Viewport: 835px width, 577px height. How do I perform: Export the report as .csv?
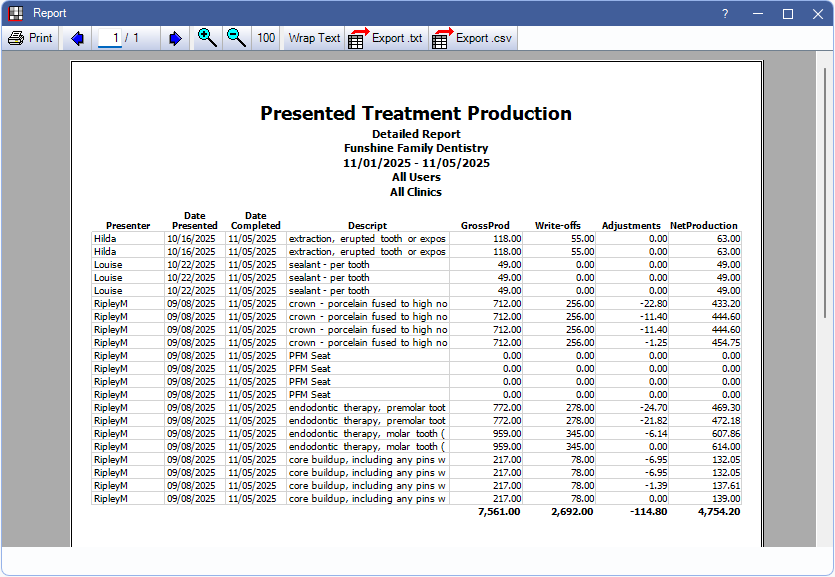click(471, 38)
